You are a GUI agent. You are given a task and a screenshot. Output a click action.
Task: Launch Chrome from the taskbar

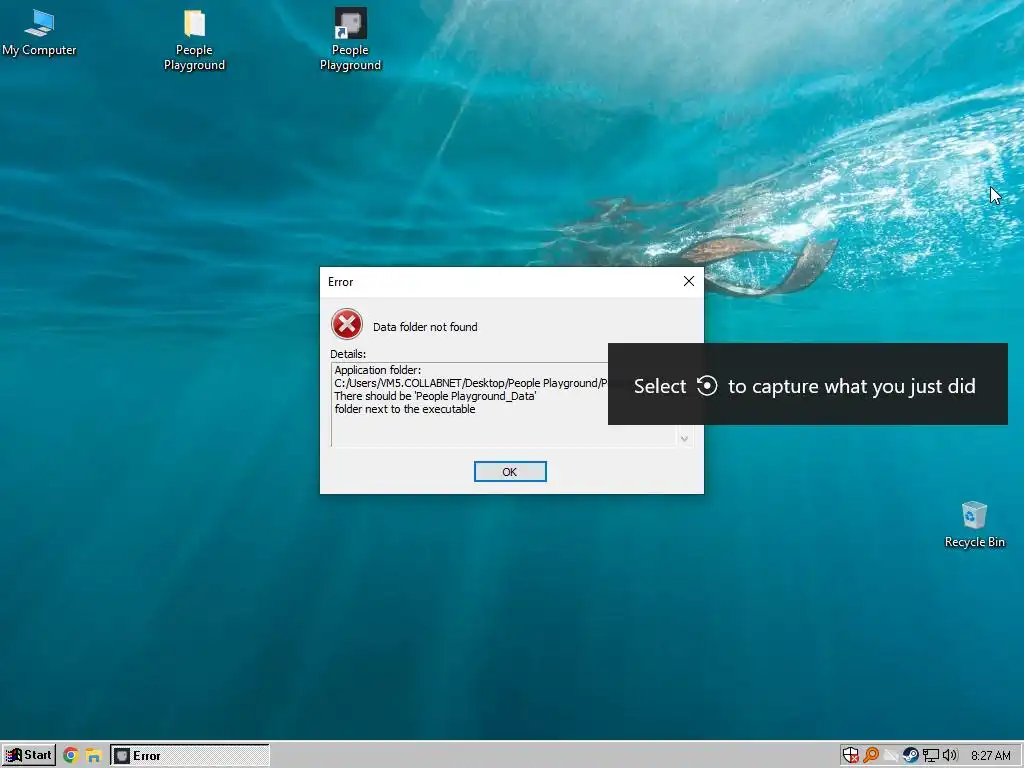point(71,756)
